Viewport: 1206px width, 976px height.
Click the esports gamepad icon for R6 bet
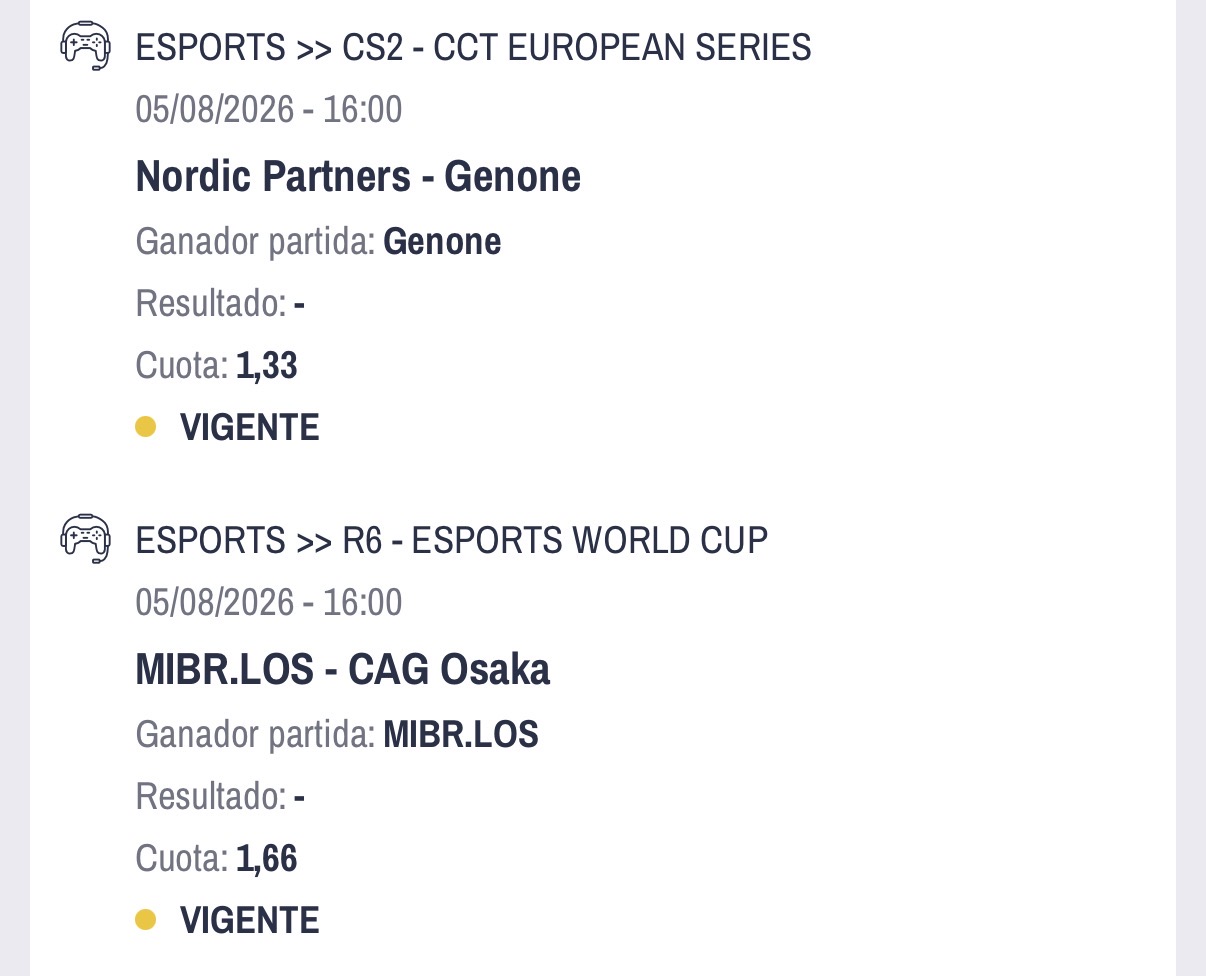pos(85,539)
